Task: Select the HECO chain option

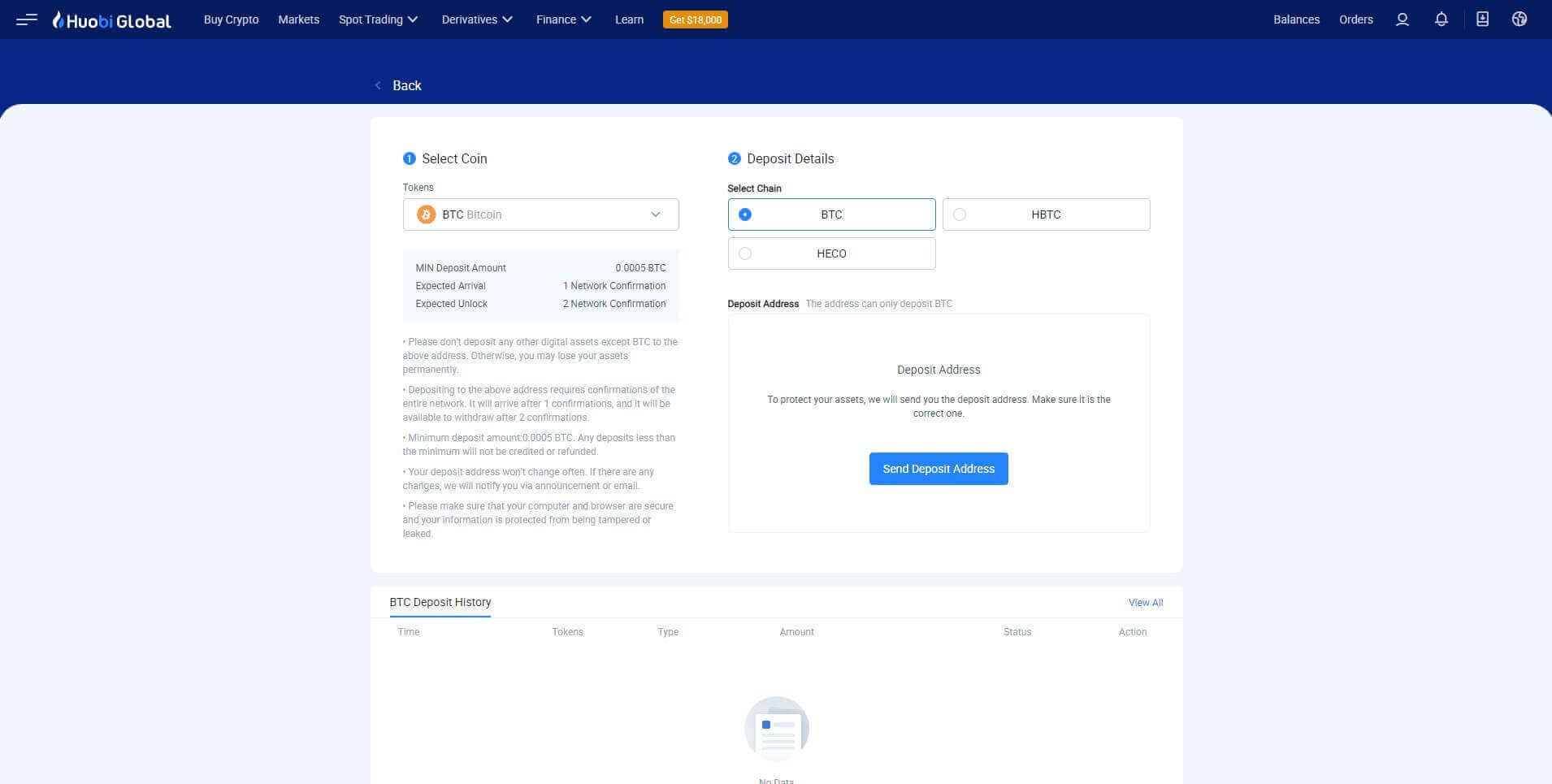Action: point(831,253)
